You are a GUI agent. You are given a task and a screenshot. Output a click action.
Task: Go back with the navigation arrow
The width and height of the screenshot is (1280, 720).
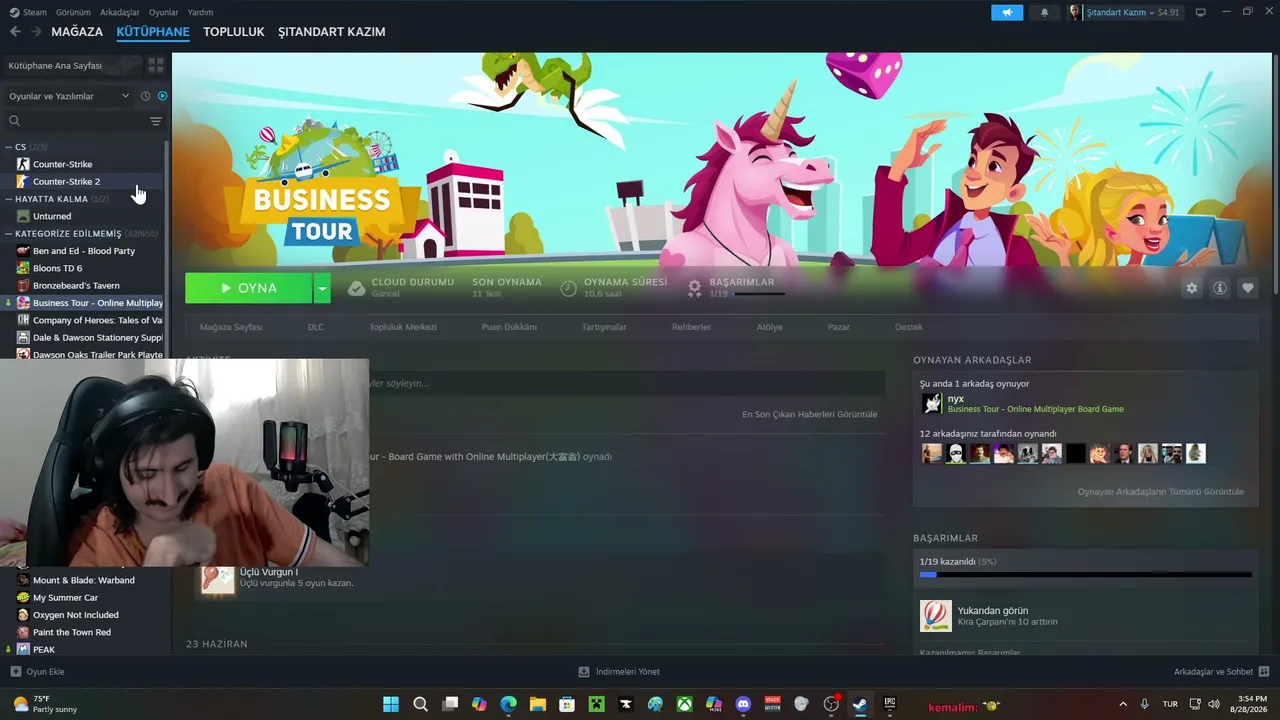click(x=15, y=32)
